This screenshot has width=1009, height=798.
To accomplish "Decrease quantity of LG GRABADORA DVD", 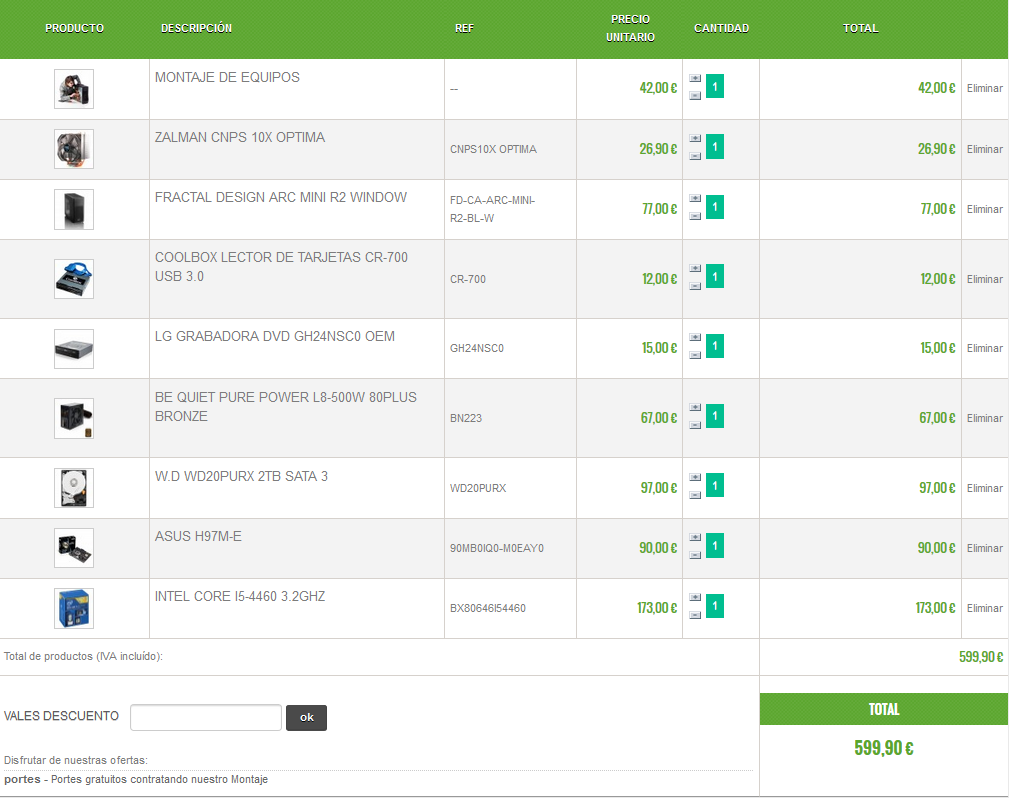I will [x=695, y=355].
